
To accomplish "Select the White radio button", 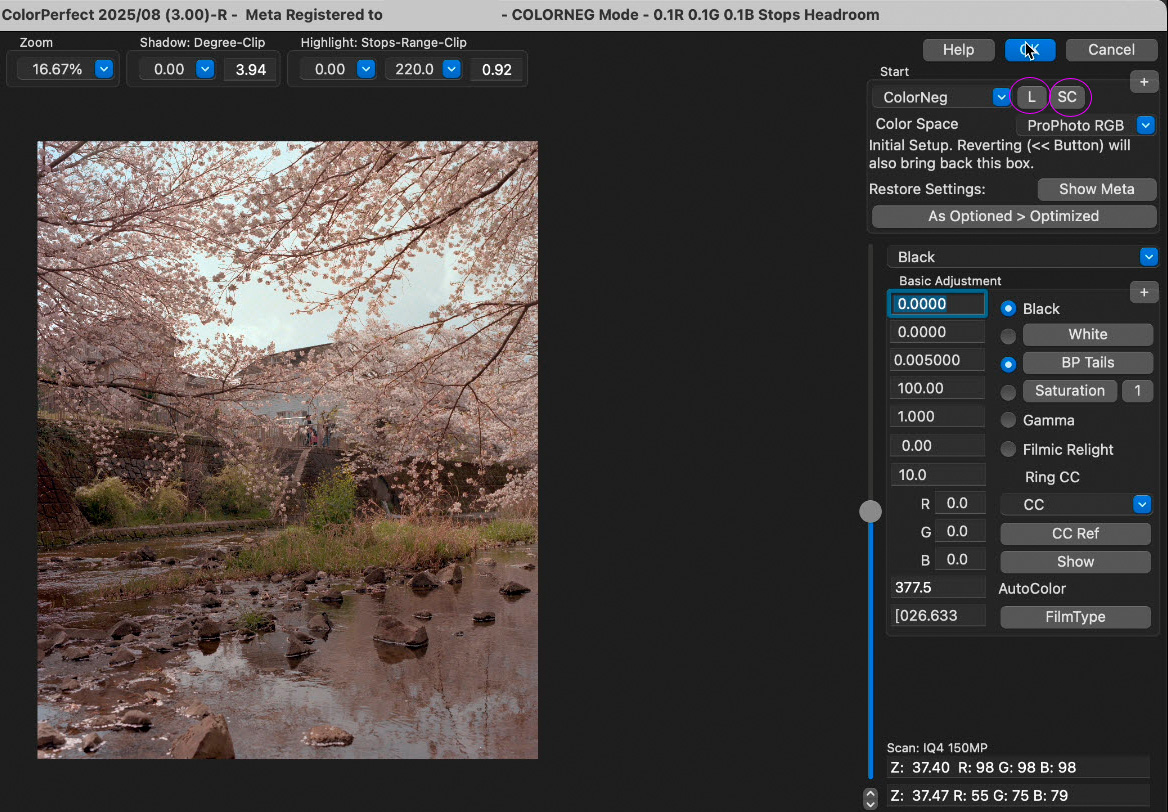I will [x=1008, y=336].
